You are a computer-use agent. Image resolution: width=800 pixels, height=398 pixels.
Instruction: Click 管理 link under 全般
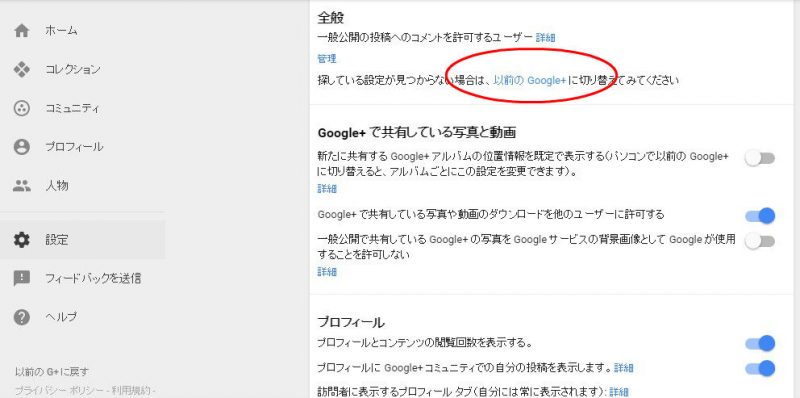coord(327,59)
